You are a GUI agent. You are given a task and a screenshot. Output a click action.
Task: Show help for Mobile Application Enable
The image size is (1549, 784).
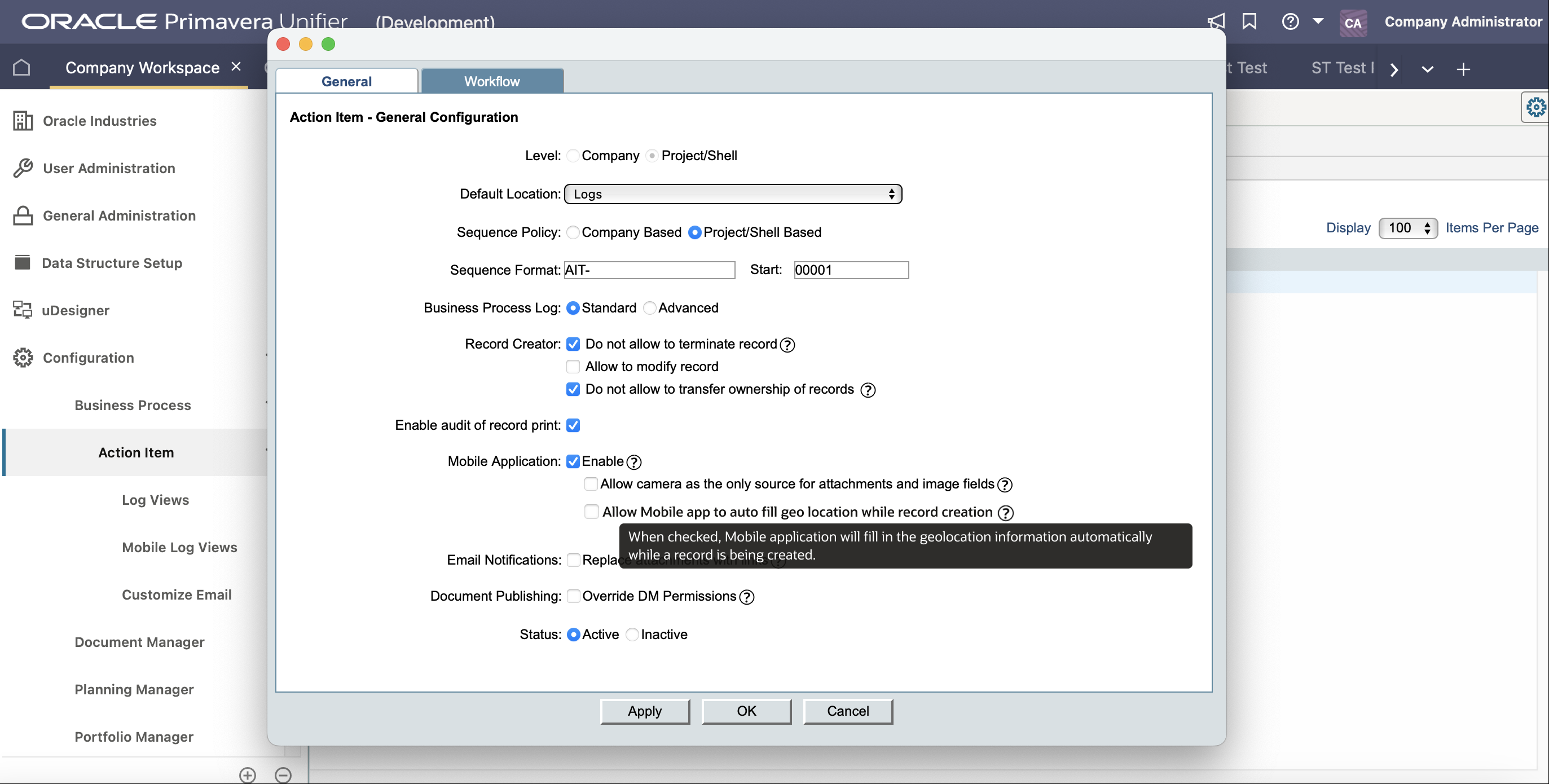click(634, 463)
